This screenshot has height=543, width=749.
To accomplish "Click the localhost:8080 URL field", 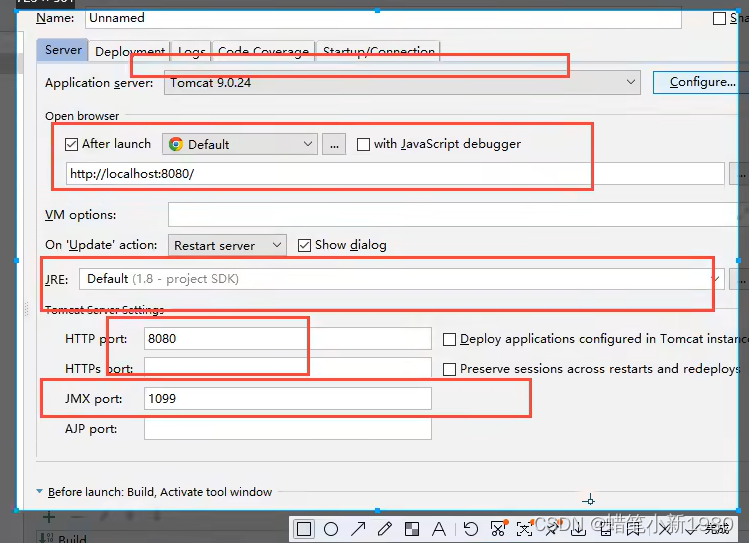I will pos(395,174).
